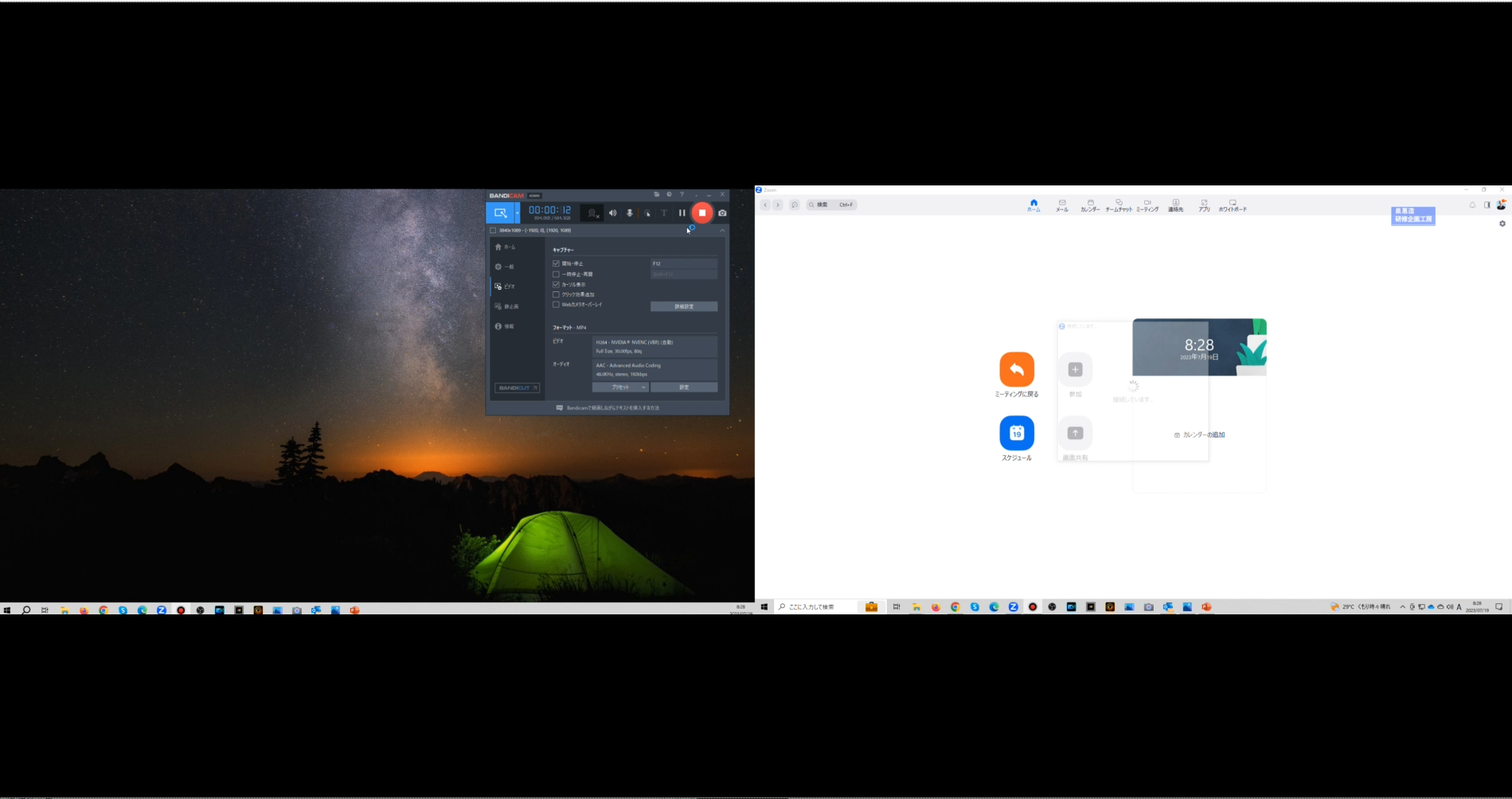Go to Zoom ホーム tab
The width and height of the screenshot is (1512, 799).
point(1033,205)
